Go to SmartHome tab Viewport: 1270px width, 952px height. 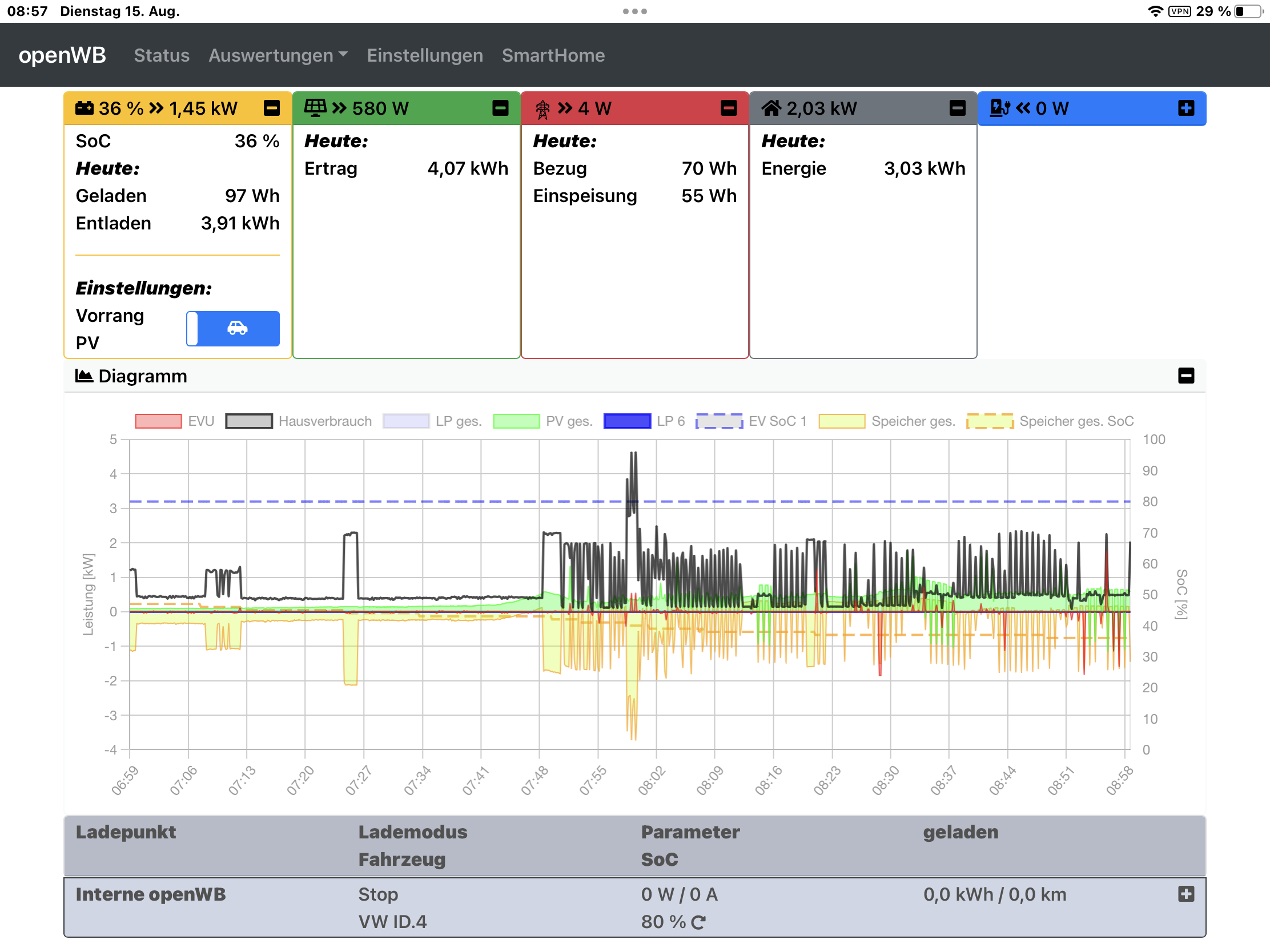553,55
